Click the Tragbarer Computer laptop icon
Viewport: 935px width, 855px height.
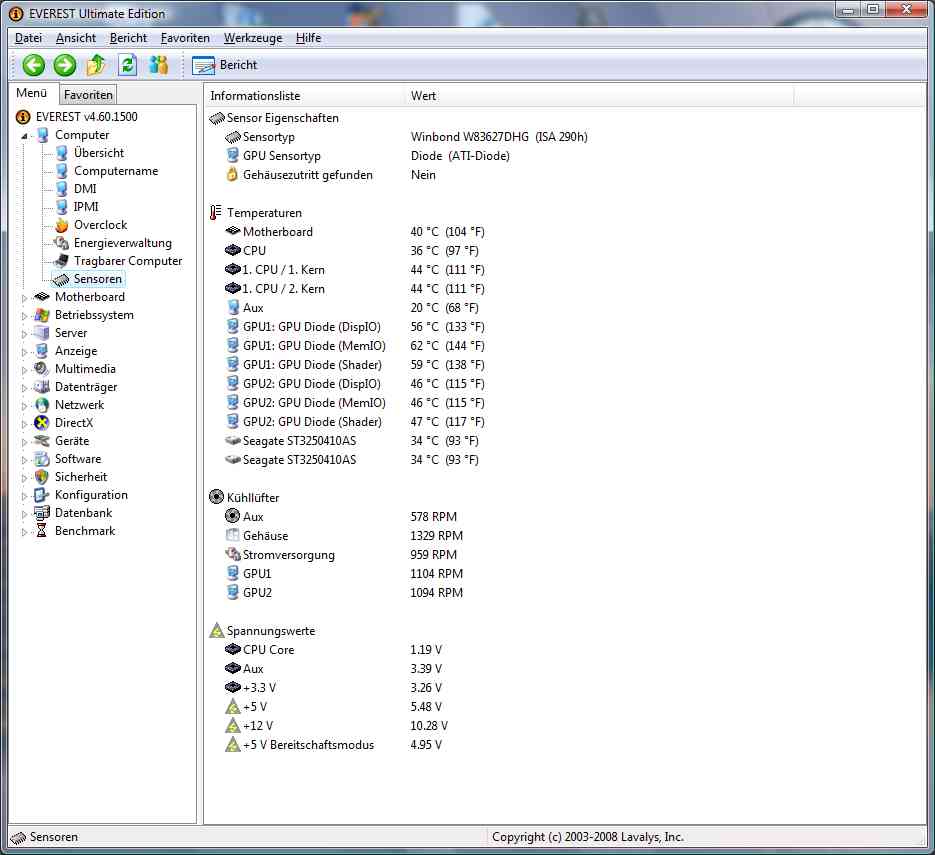pyautogui.click(x=61, y=261)
